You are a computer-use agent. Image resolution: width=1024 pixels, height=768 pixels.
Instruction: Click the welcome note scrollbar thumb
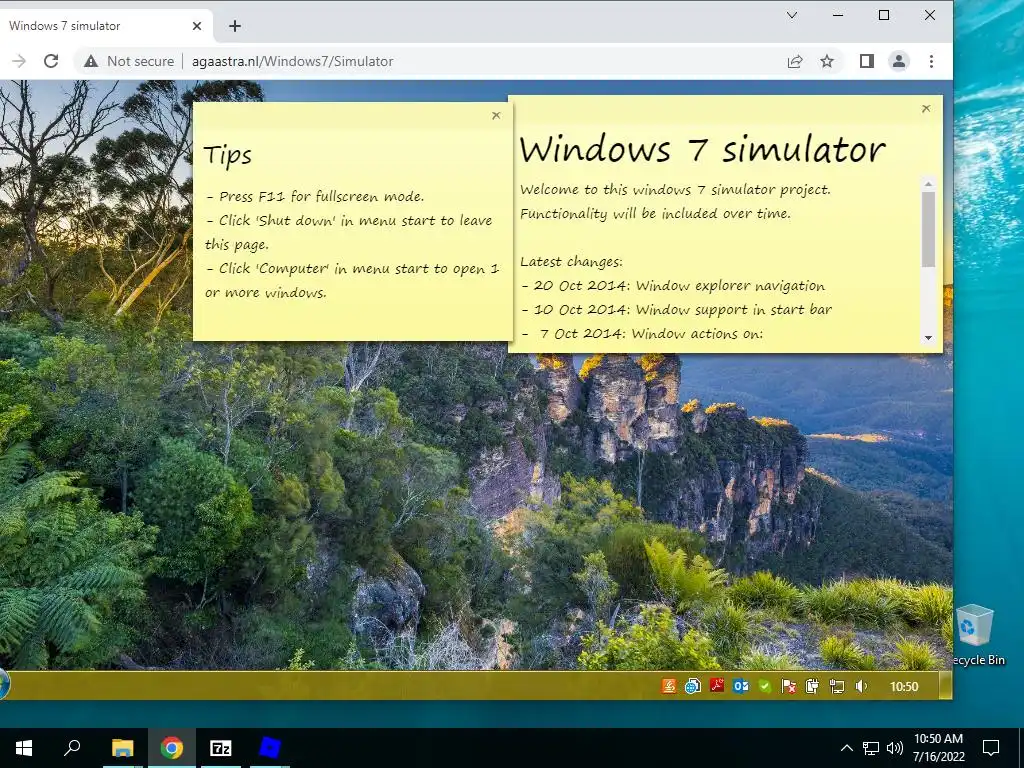coord(928,229)
